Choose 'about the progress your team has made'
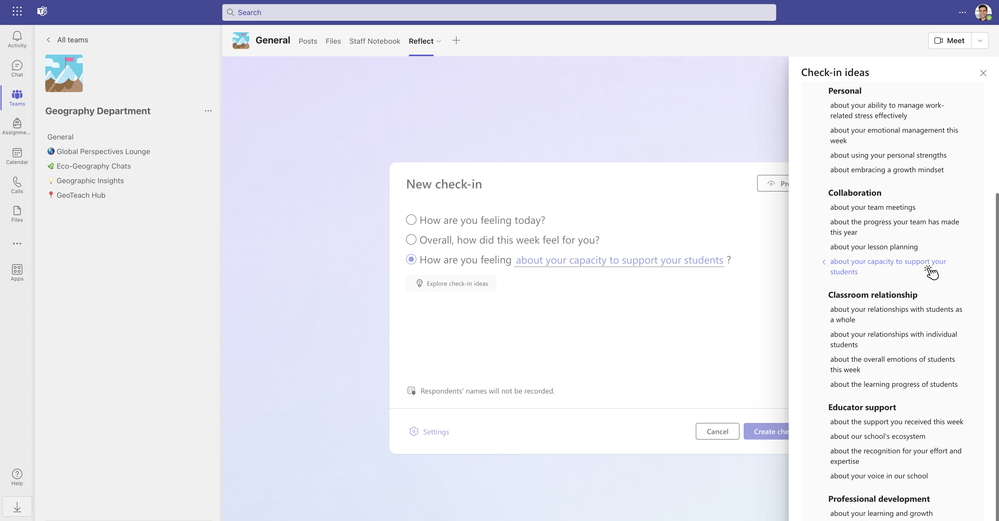 895,227
